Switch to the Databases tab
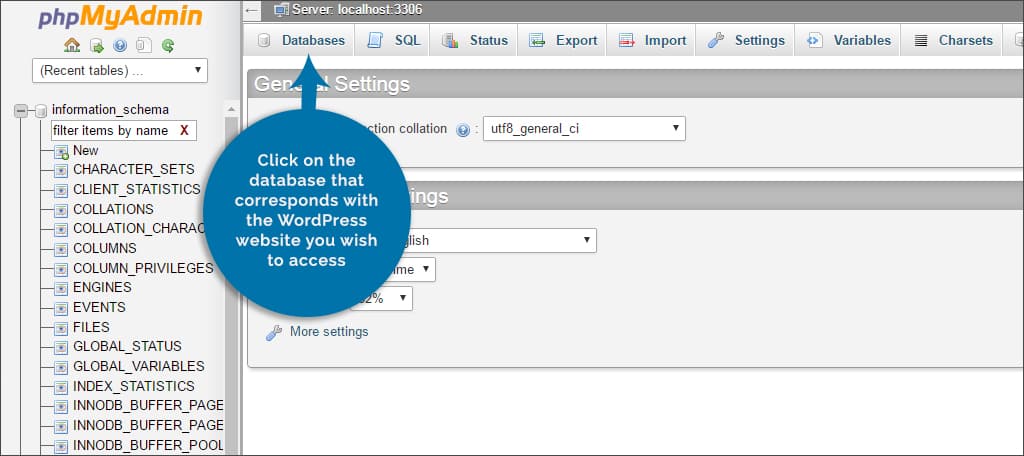This screenshot has width=1024, height=456. pos(301,41)
